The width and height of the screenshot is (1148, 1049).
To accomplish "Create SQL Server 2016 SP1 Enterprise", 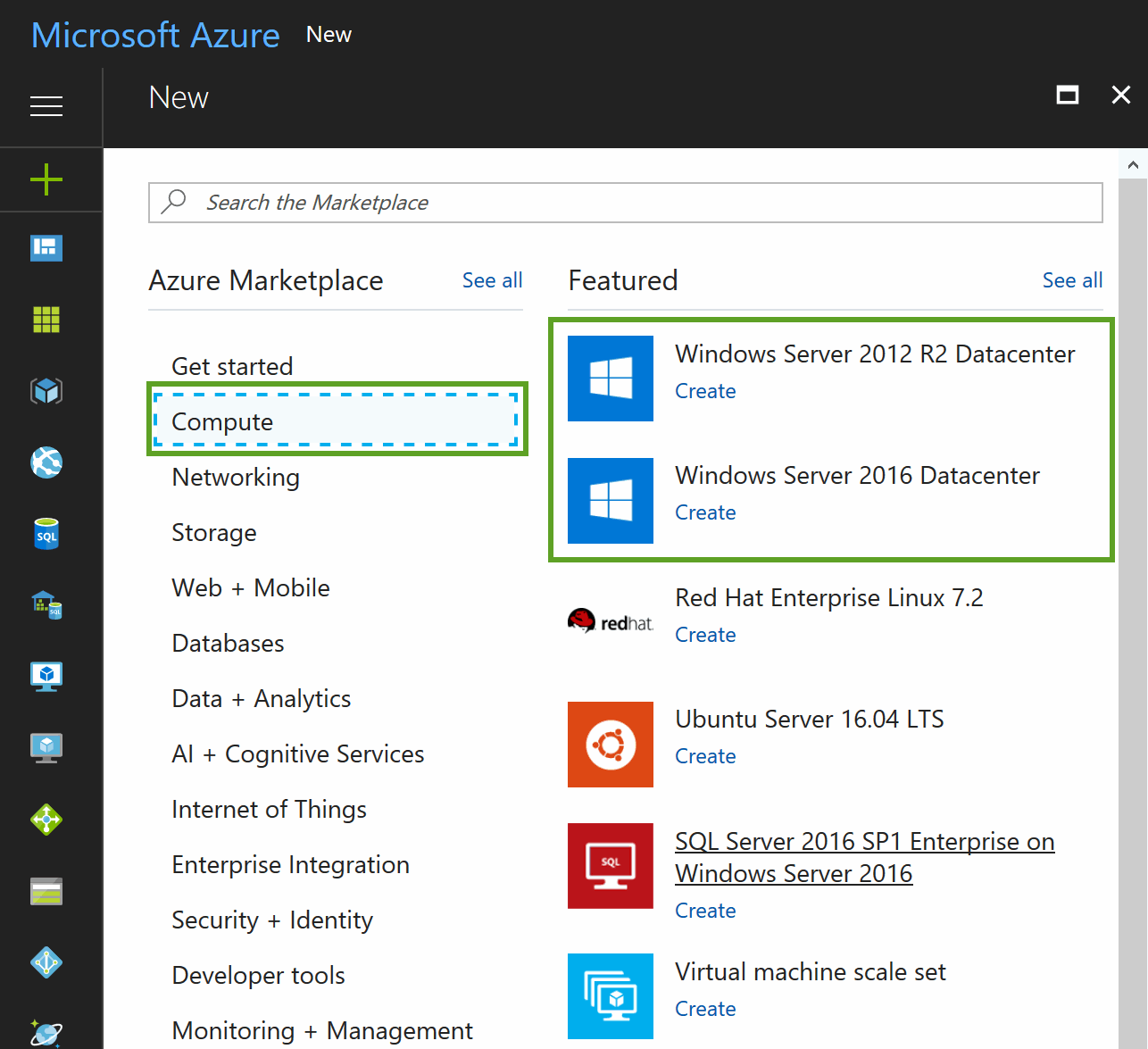I will (x=705, y=911).
